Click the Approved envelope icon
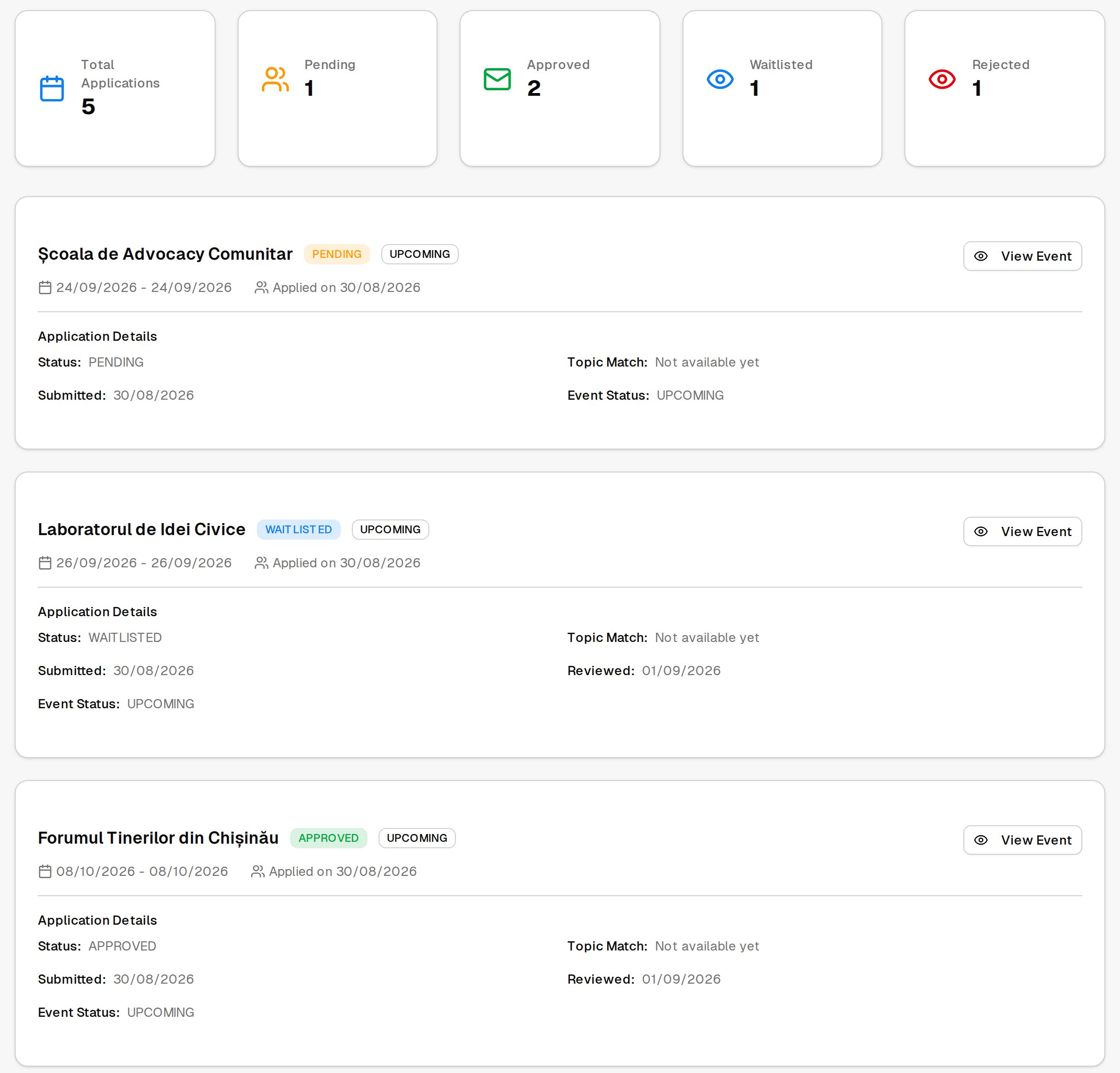The width and height of the screenshot is (1120, 1073). click(x=497, y=79)
